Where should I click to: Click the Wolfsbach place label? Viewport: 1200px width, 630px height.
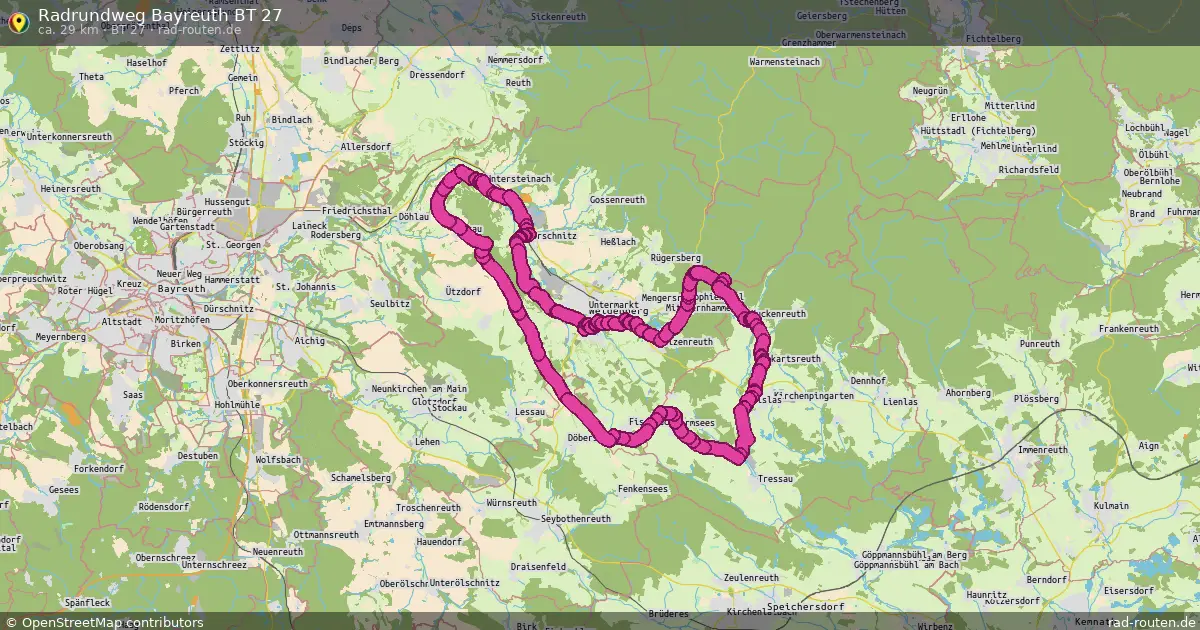pos(278,459)
